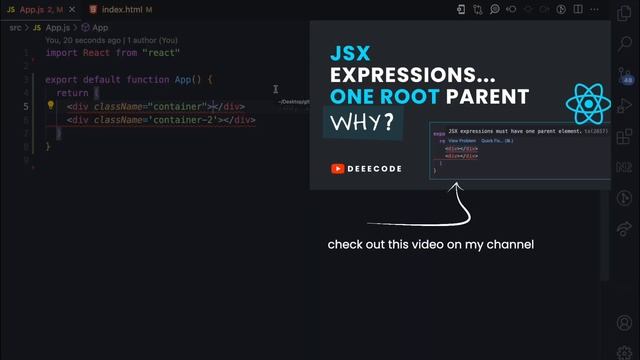Click the div className='container-2' line

click(161, 120)
